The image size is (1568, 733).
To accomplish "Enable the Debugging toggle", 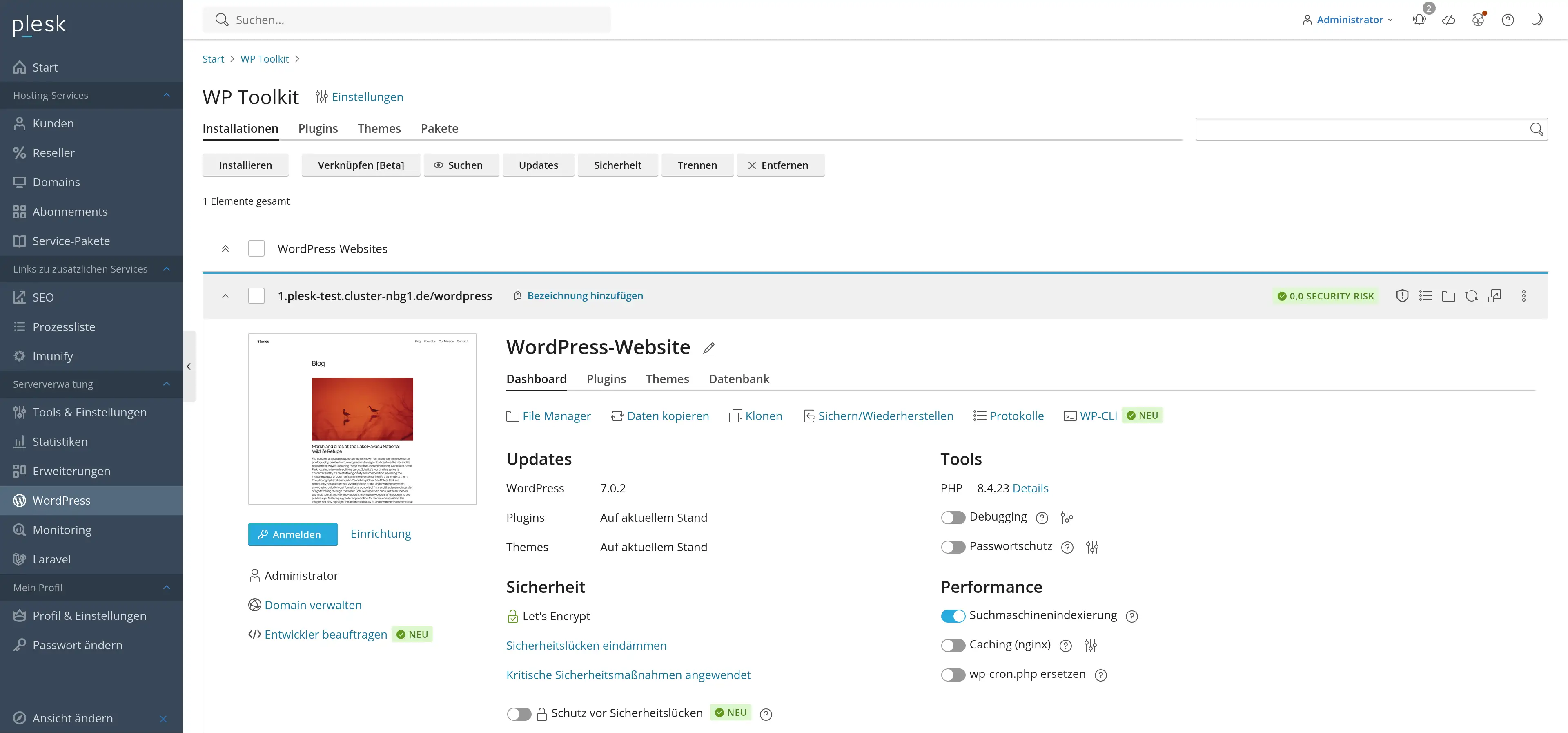I will click(x=953, y=518).
